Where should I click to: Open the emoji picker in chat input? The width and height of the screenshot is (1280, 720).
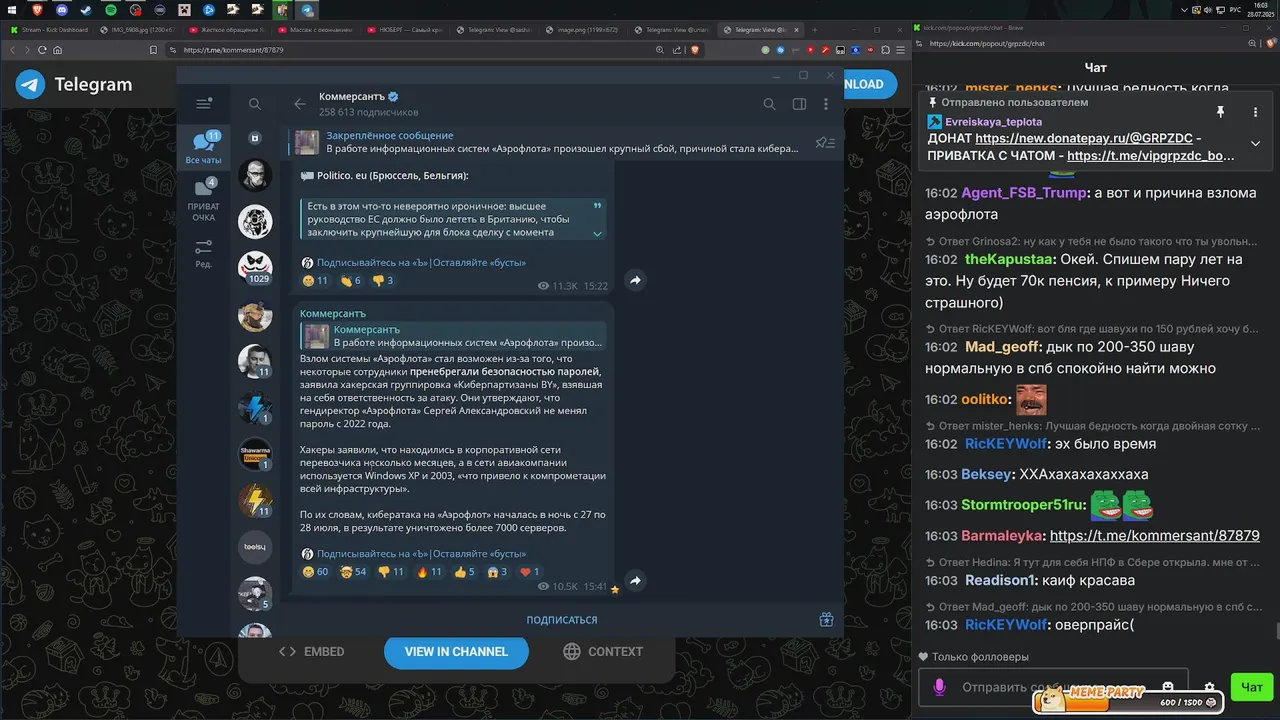[x=1167, y=687]
